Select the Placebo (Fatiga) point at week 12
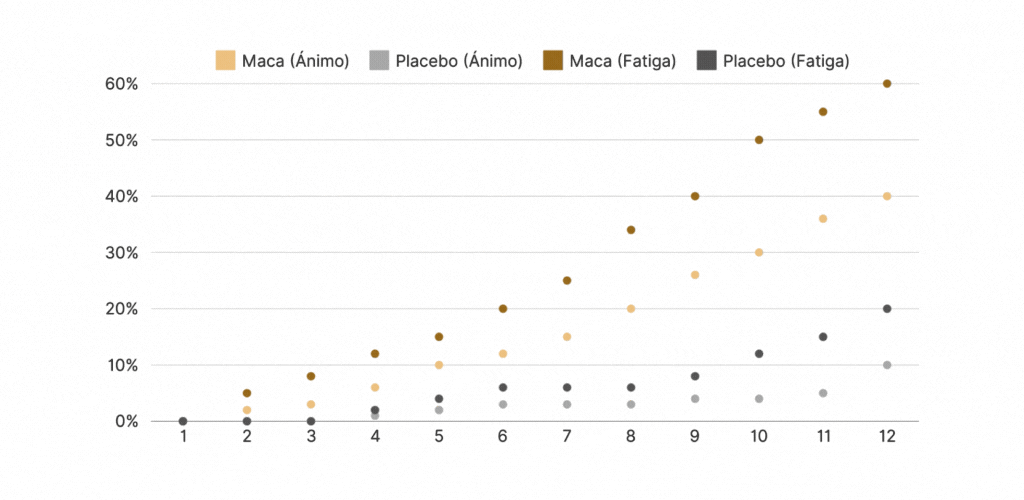 887,309
